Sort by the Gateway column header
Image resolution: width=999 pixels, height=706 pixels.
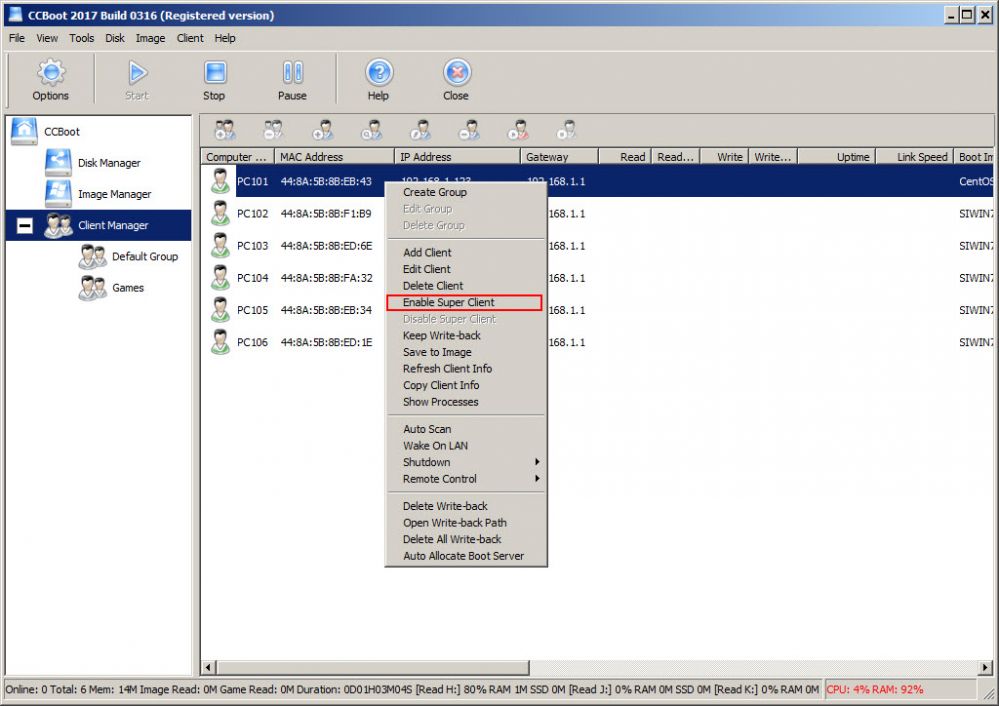tap(559, 157)
